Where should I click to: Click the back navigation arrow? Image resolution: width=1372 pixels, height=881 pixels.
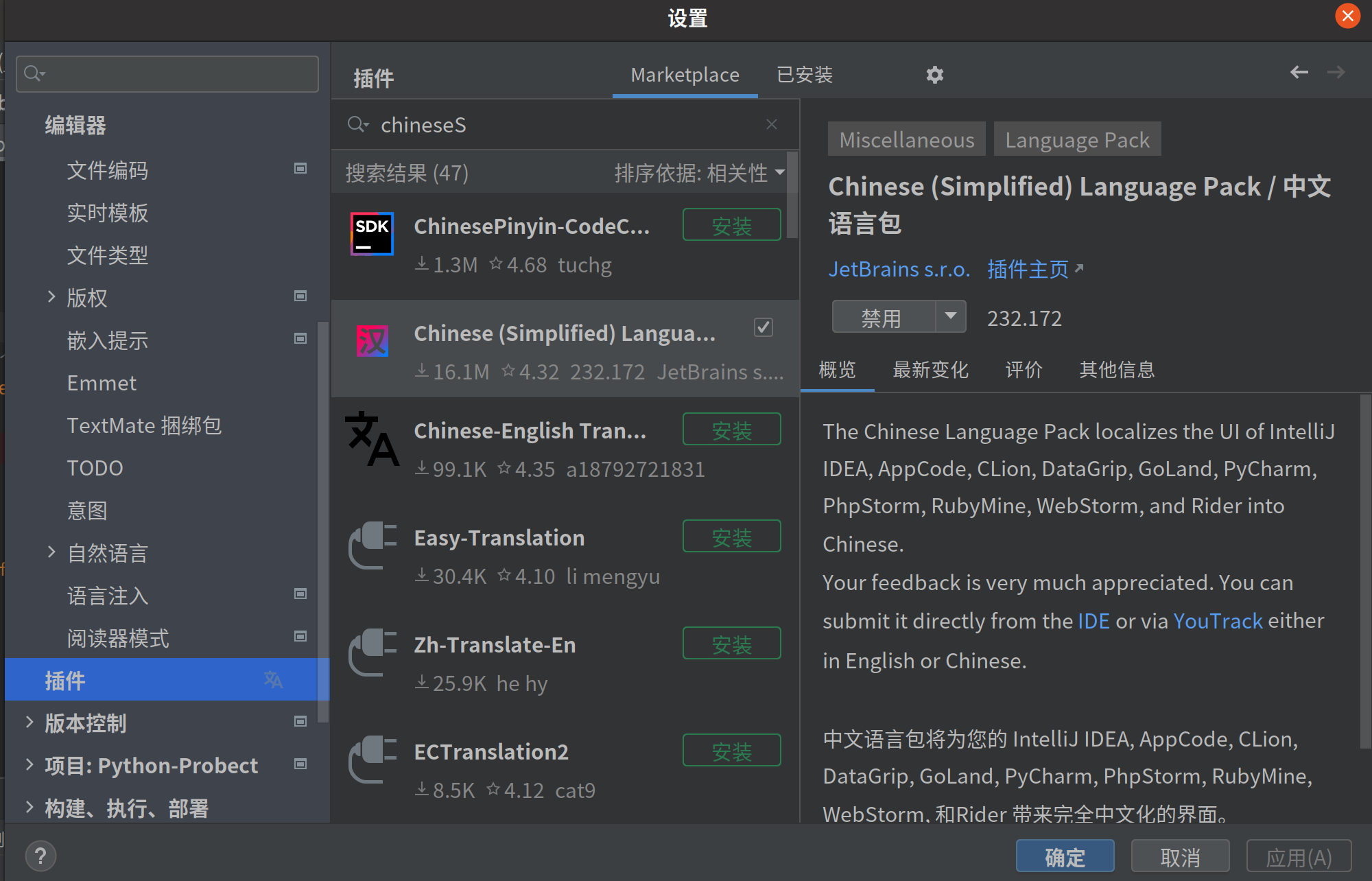(x=1299, y=72)
